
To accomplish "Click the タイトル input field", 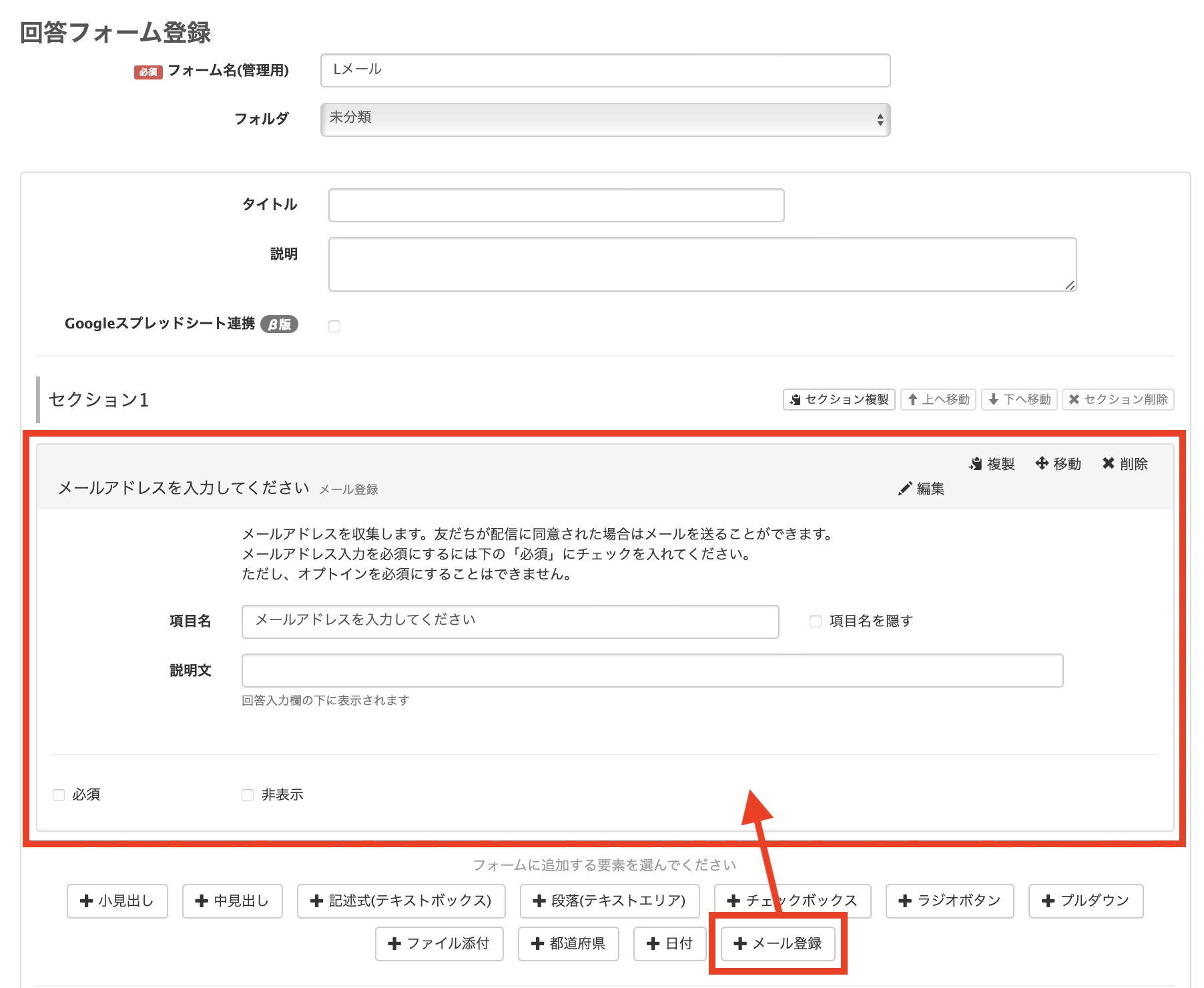I will click(555, 205).
